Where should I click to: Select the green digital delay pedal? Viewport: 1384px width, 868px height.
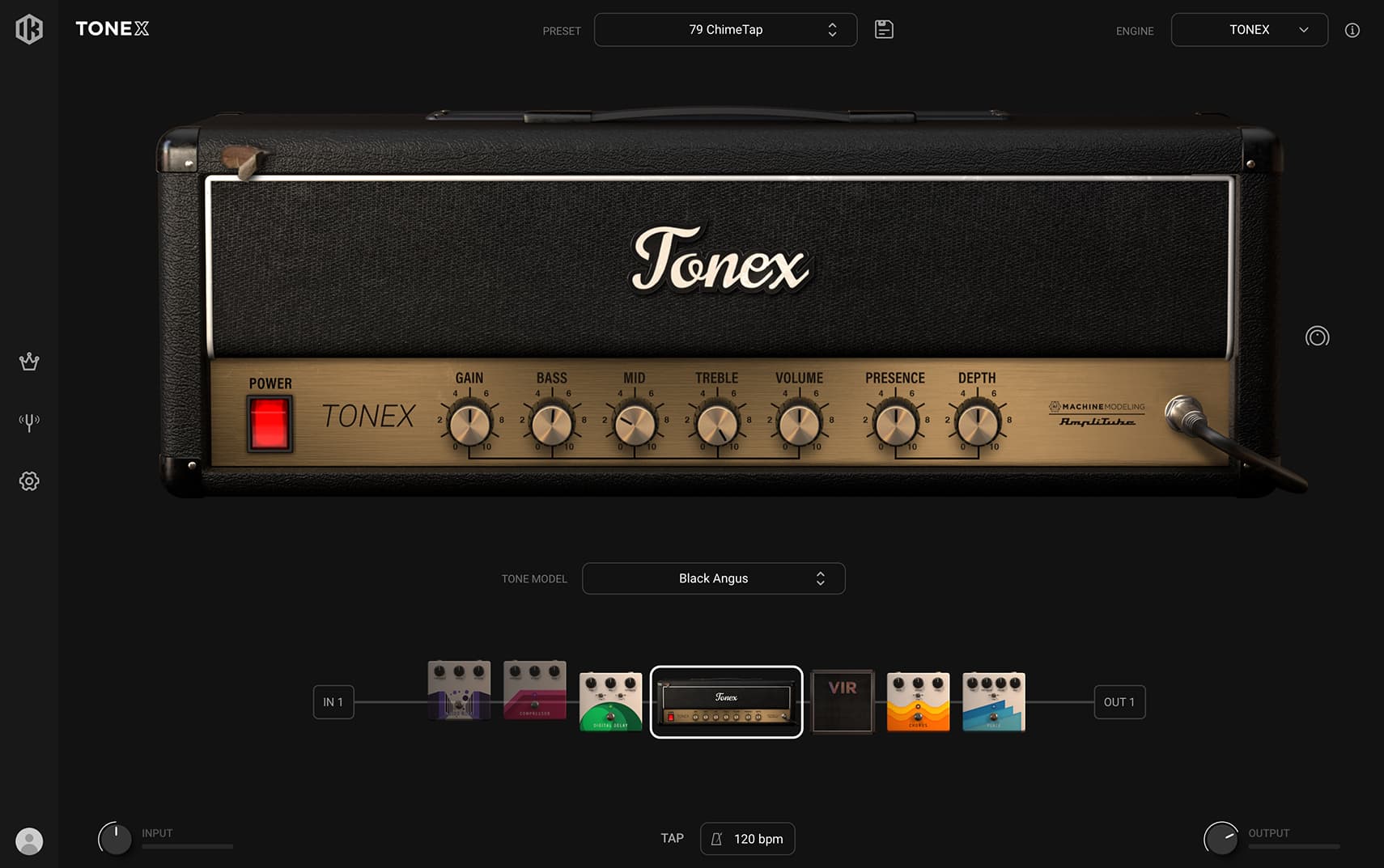pyautogui.click(x=610, y=701)
